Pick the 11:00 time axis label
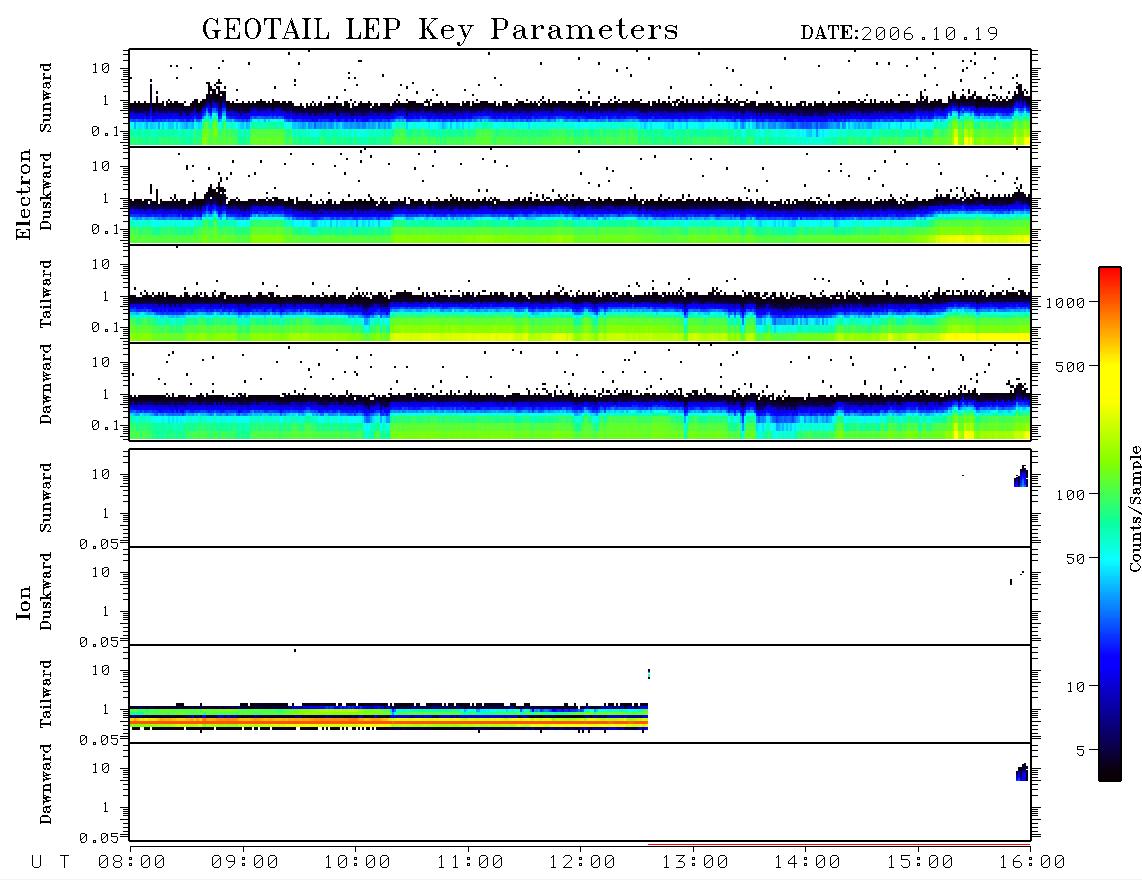This screenshot has width=1142, height=880. [x=470, y=863]
